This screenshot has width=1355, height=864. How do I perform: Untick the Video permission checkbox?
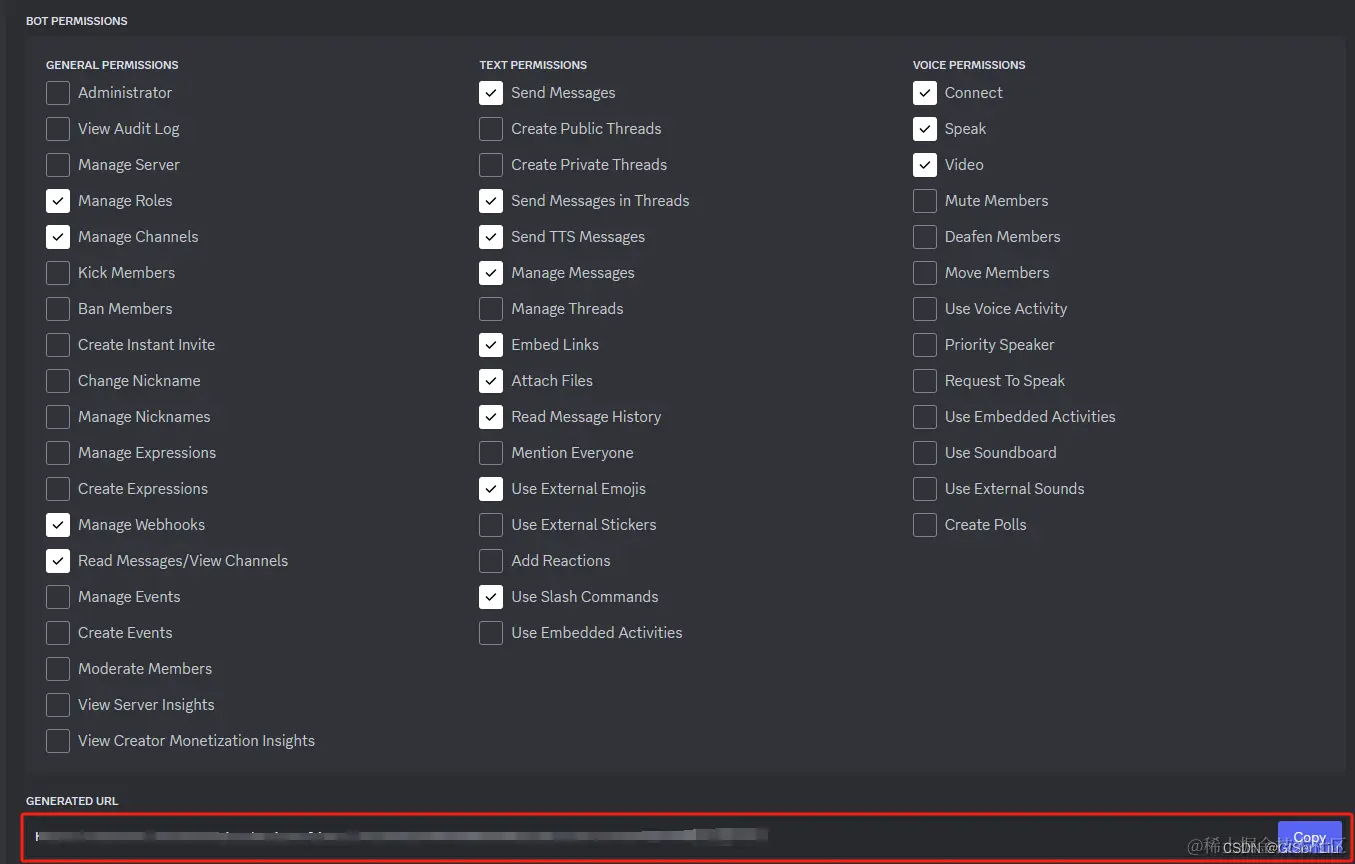[925, 165]
